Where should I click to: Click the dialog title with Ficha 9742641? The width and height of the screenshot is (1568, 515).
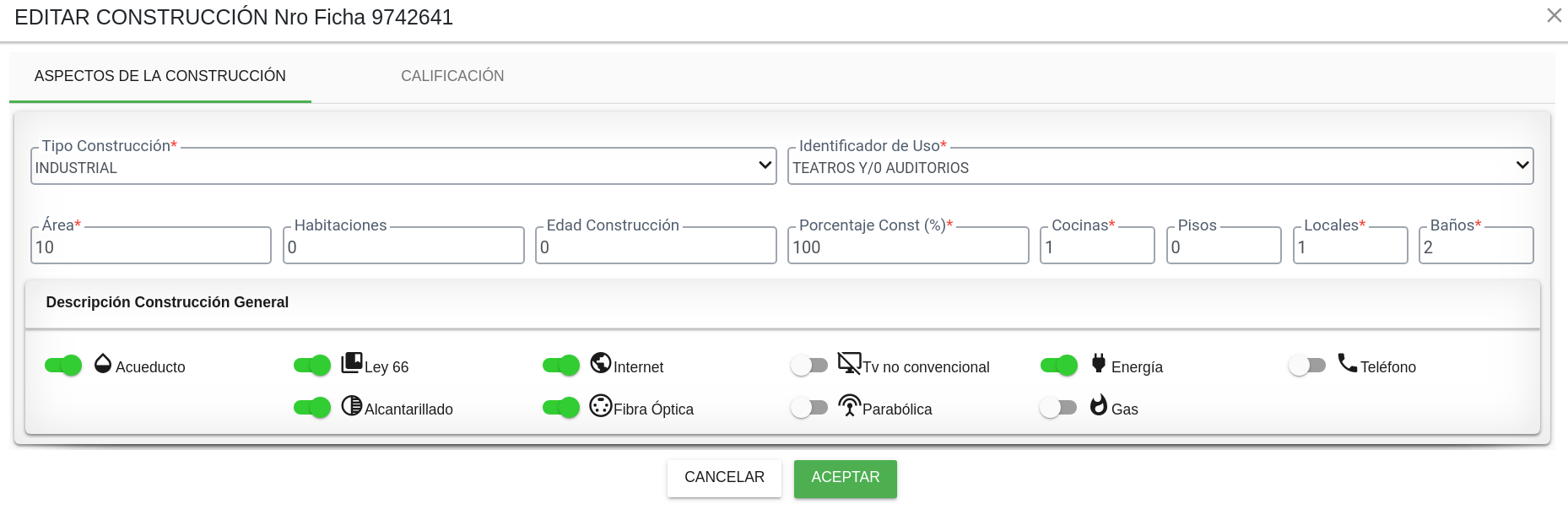click(x=234, y=17)
